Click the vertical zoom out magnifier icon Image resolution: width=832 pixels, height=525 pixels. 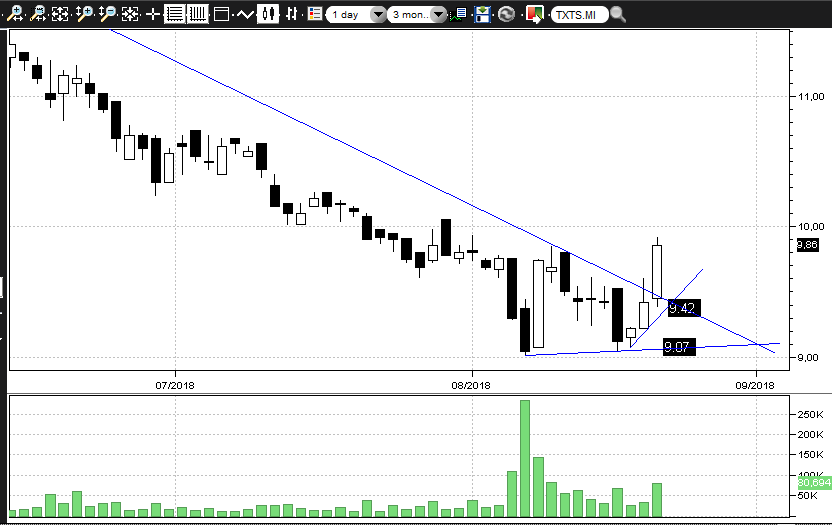point(107,14)
